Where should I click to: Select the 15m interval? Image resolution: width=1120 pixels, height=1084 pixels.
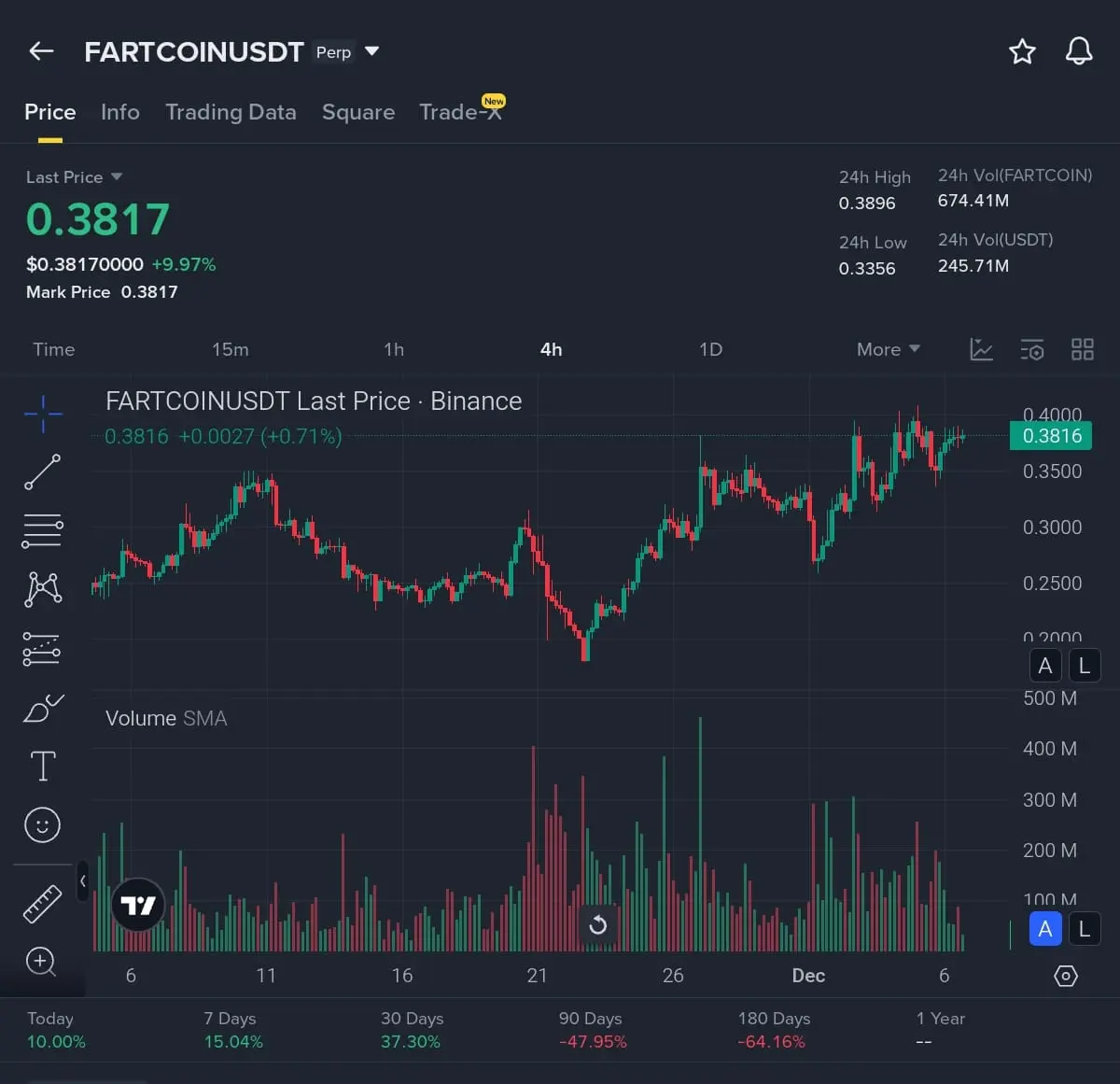click(230, 349)
